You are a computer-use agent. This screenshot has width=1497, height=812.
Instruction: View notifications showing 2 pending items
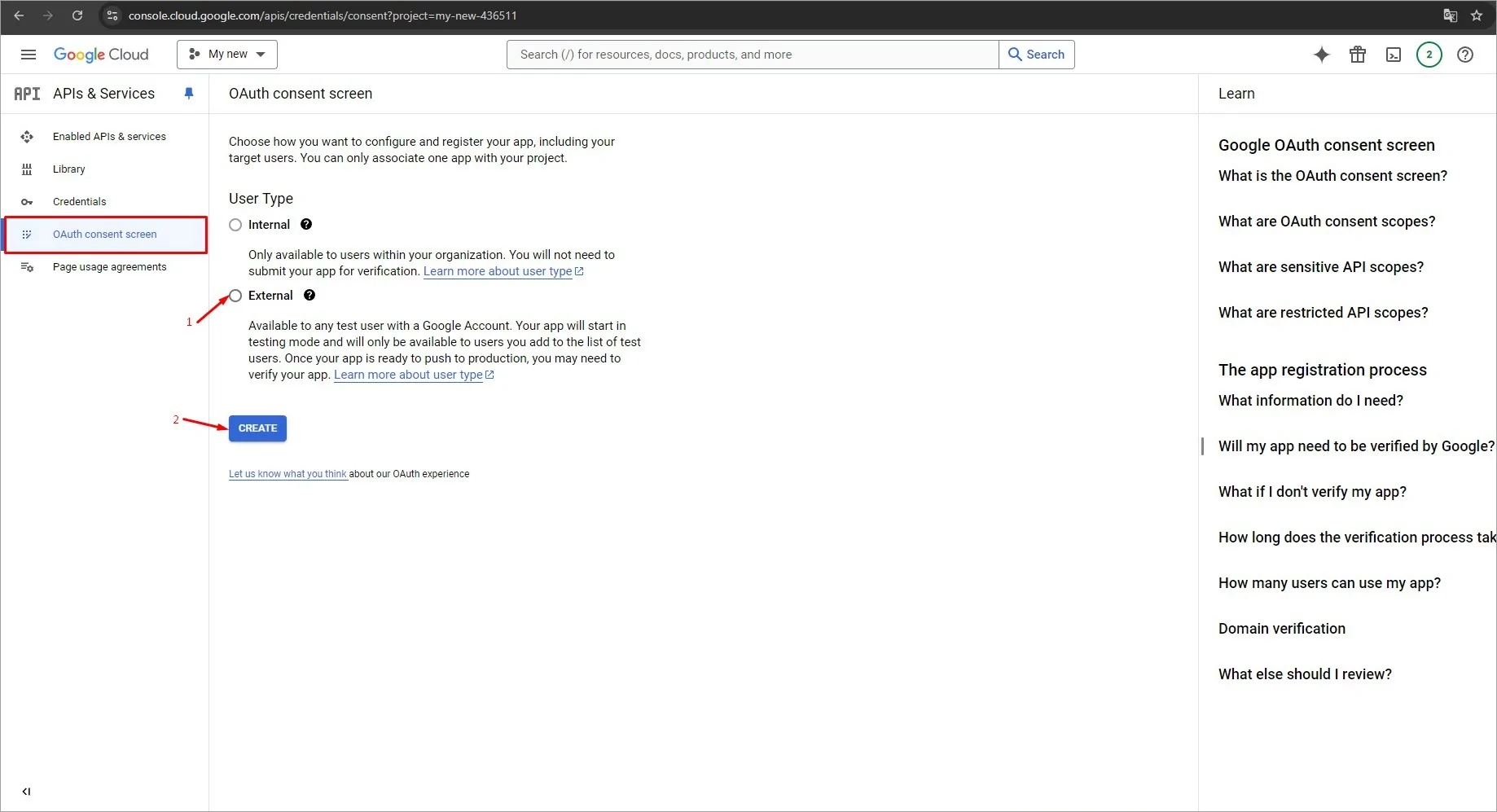(1429, 55)
